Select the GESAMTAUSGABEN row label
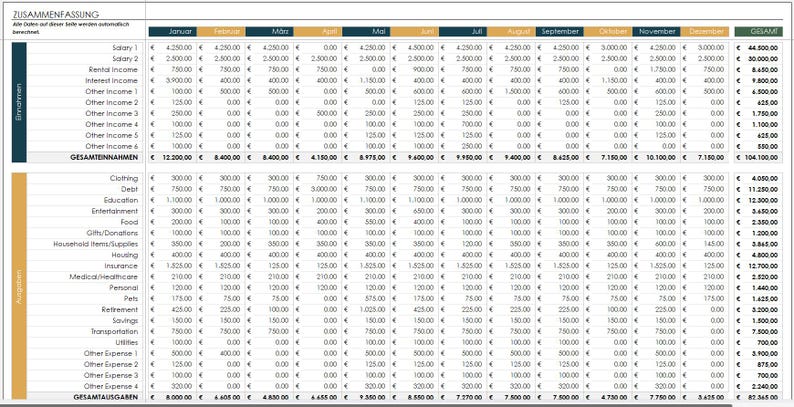The image size is (794, 407). (106, 397)
